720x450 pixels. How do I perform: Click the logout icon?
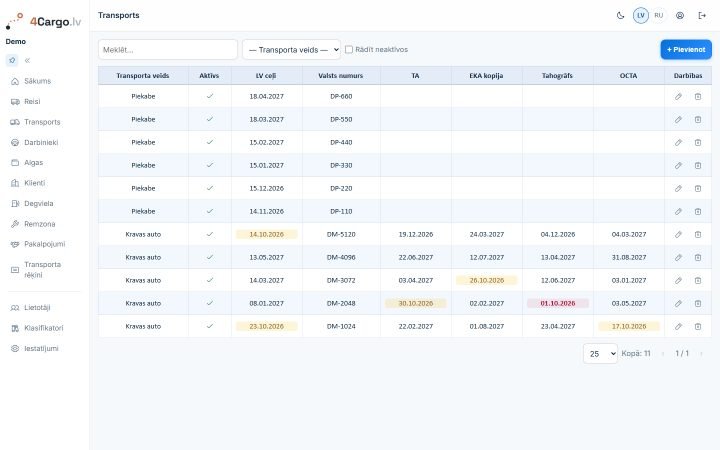702,16
